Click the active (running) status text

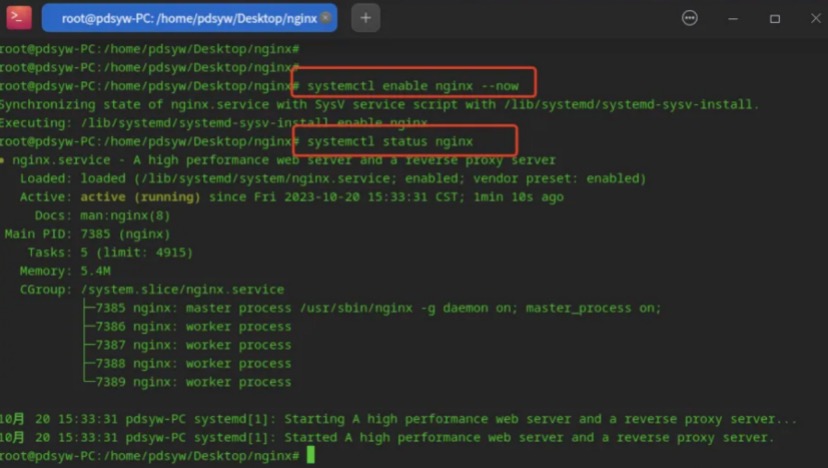[140, 197]
